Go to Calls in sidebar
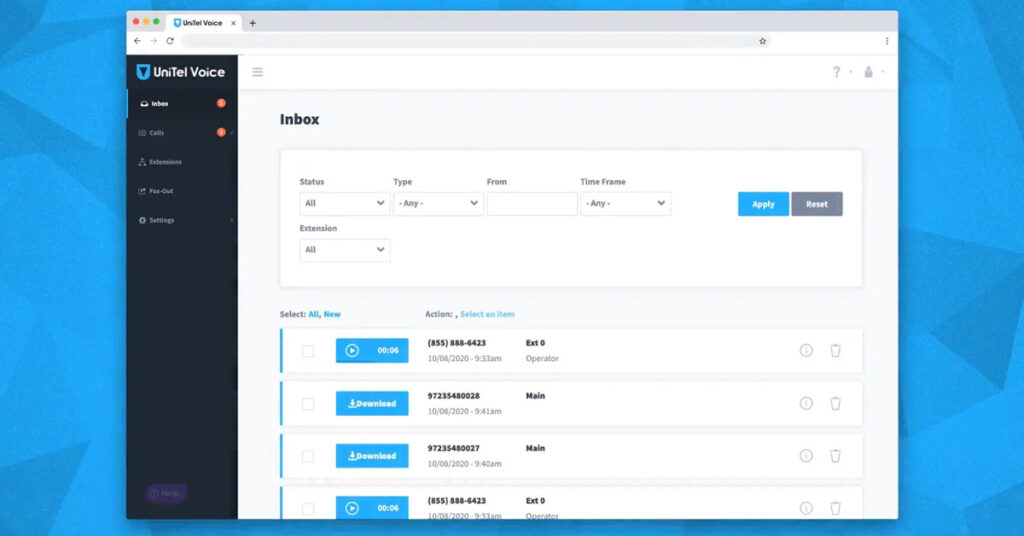The image size is (1024, 536). 157,132
